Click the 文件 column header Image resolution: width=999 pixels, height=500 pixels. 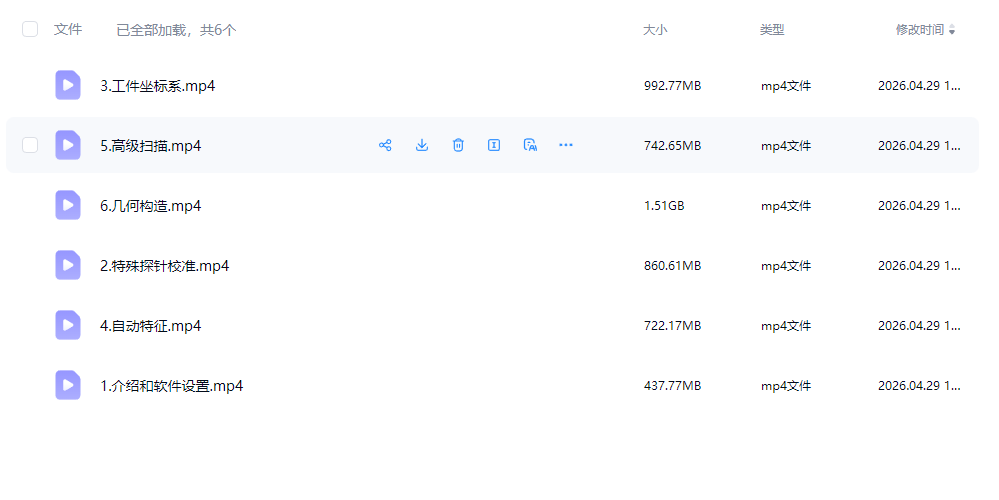(x=68, y=29)
